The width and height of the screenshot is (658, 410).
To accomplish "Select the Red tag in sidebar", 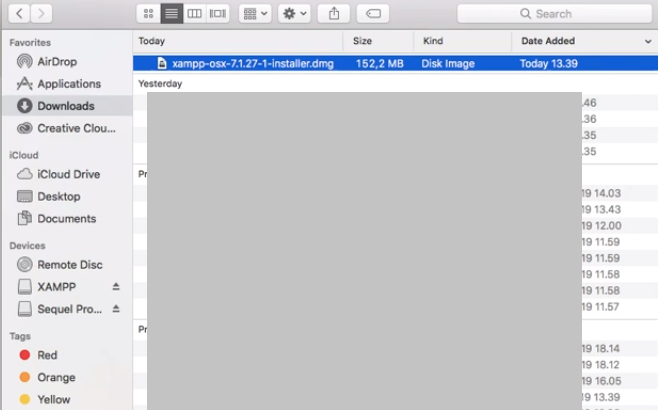I will [x=47, y=355].
